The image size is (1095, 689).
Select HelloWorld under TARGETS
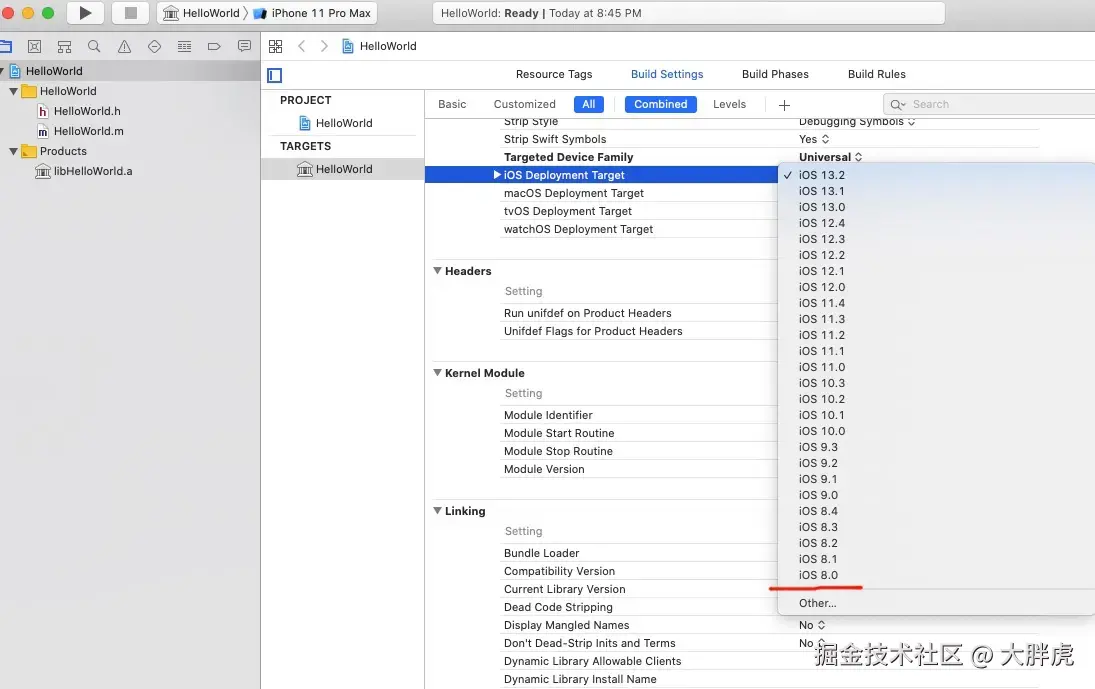[x=335, y=169]
